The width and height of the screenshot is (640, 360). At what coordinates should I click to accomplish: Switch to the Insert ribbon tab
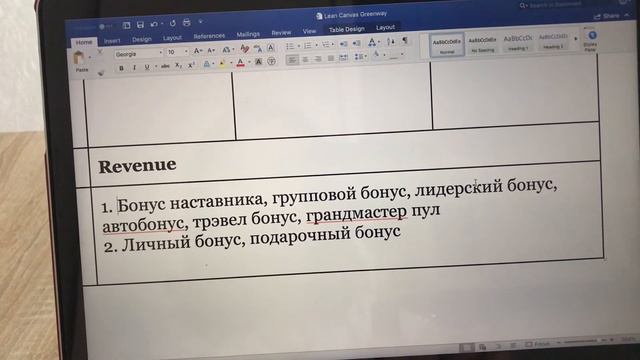[112, 41]
